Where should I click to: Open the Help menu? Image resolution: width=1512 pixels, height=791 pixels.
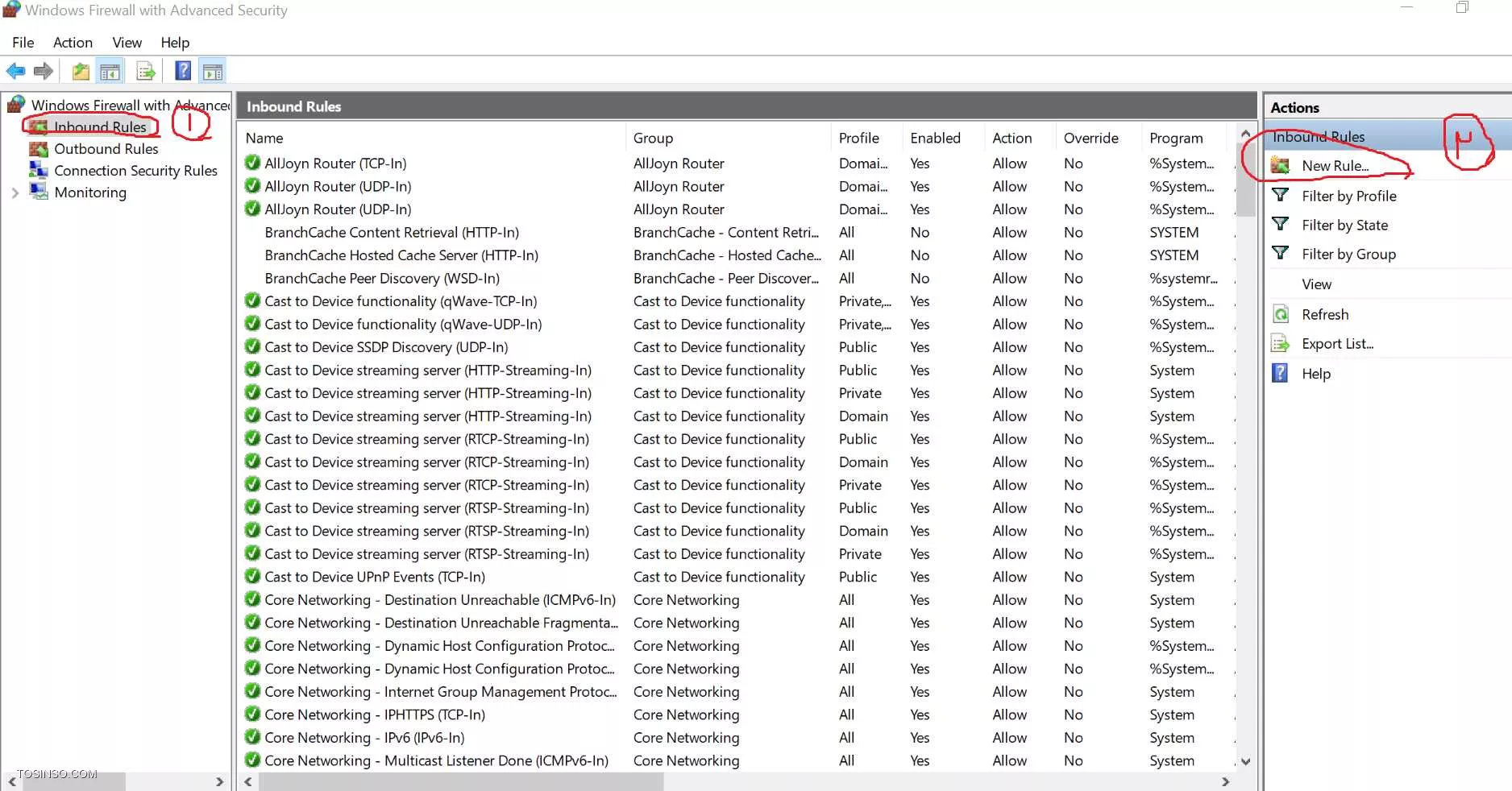tap(175, 43)
